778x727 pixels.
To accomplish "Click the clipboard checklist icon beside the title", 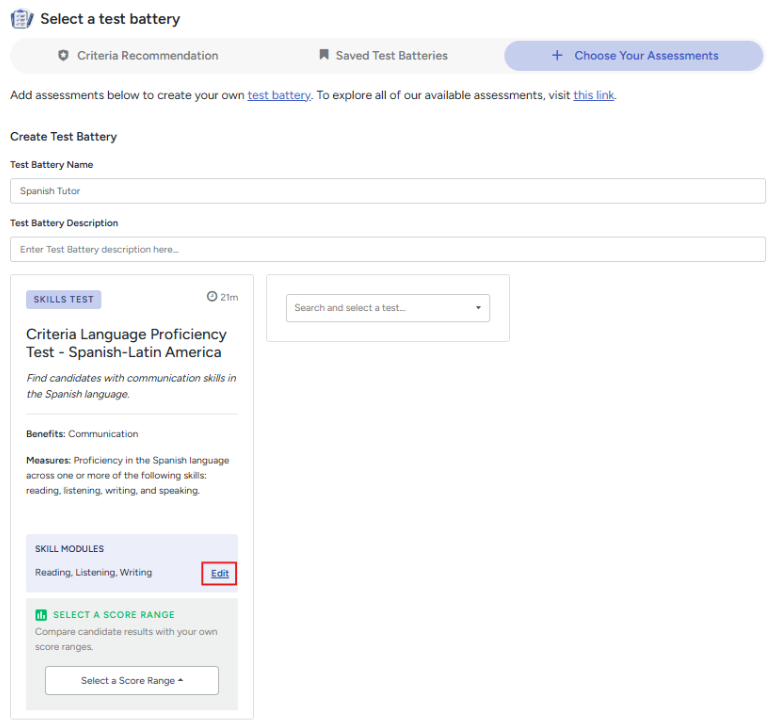I will [22, 19].
